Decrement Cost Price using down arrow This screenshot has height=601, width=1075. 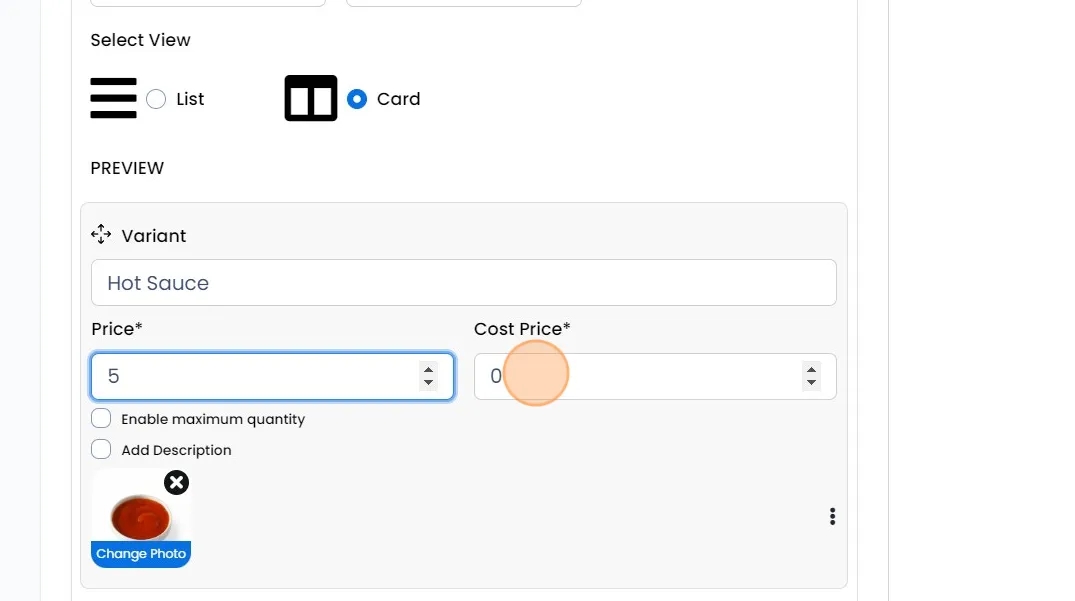(811, 383)
